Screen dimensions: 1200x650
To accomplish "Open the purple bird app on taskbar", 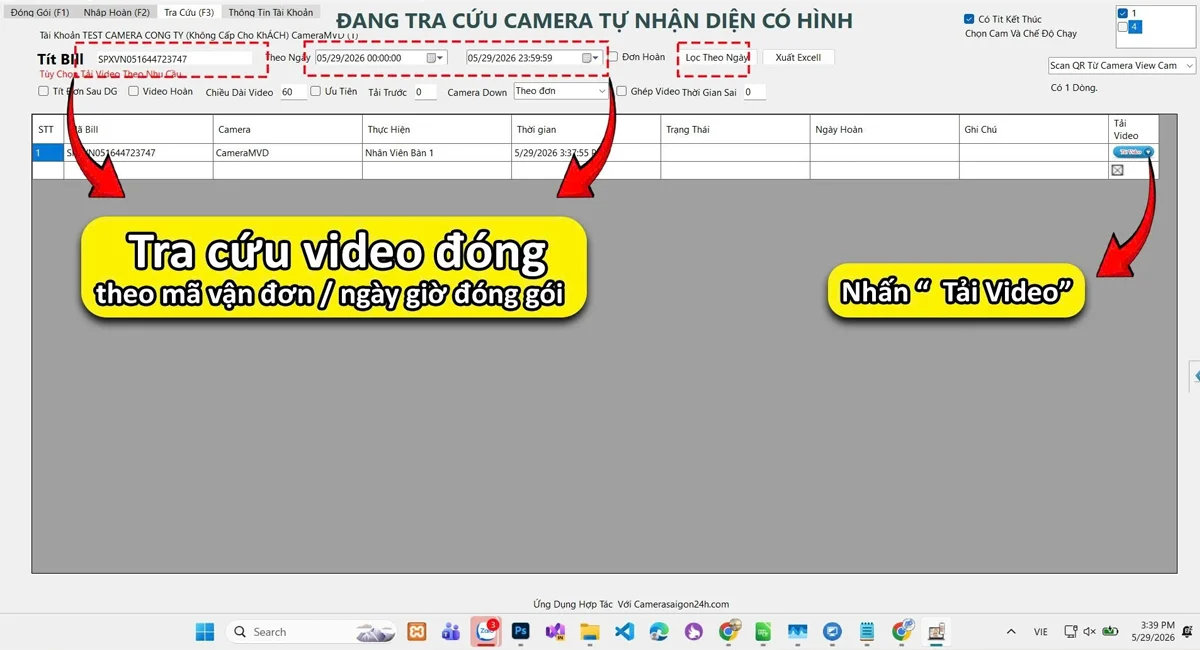I will coord(693,632).
